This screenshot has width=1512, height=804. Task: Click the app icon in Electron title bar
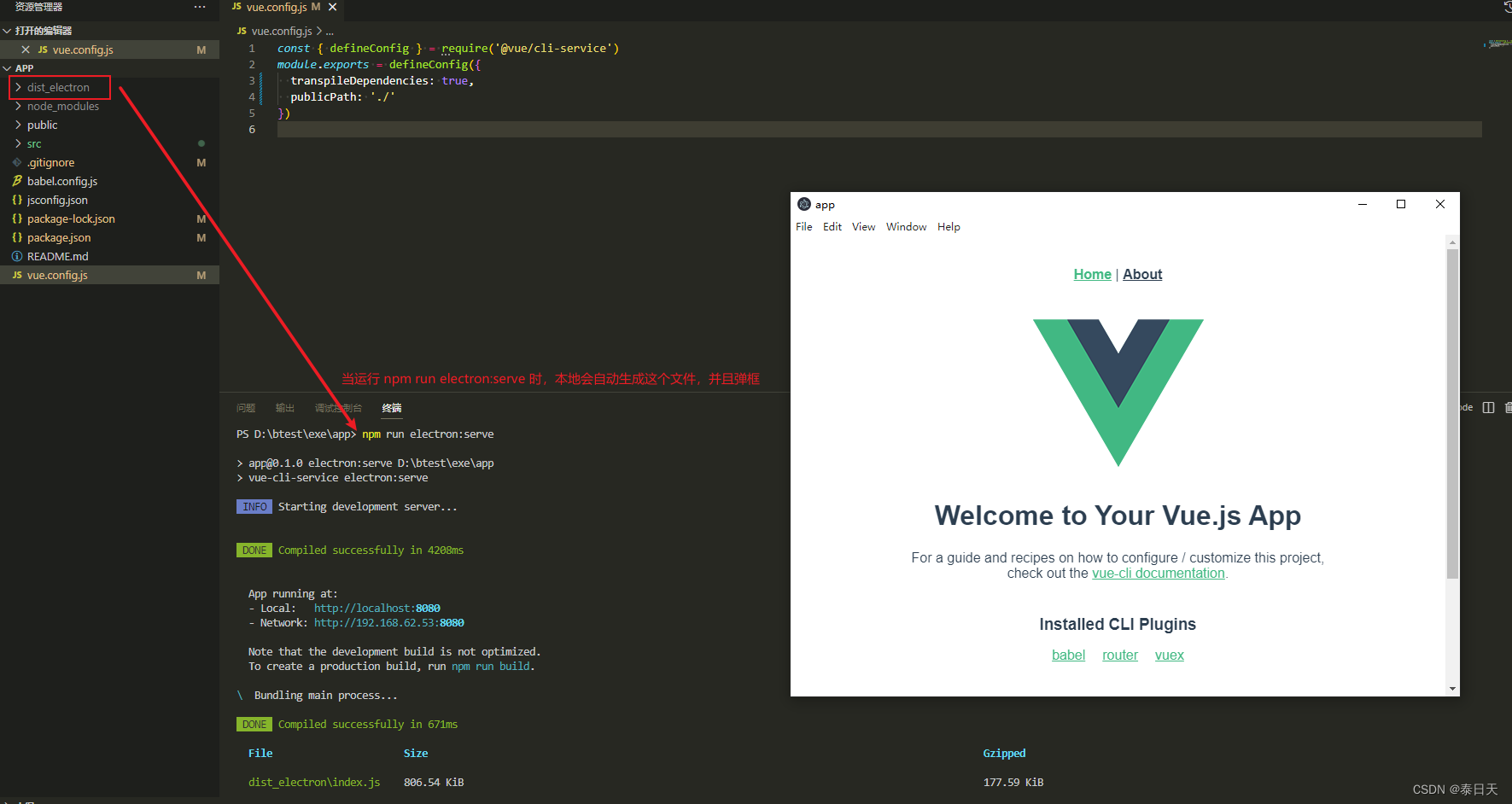coord(803,204)
